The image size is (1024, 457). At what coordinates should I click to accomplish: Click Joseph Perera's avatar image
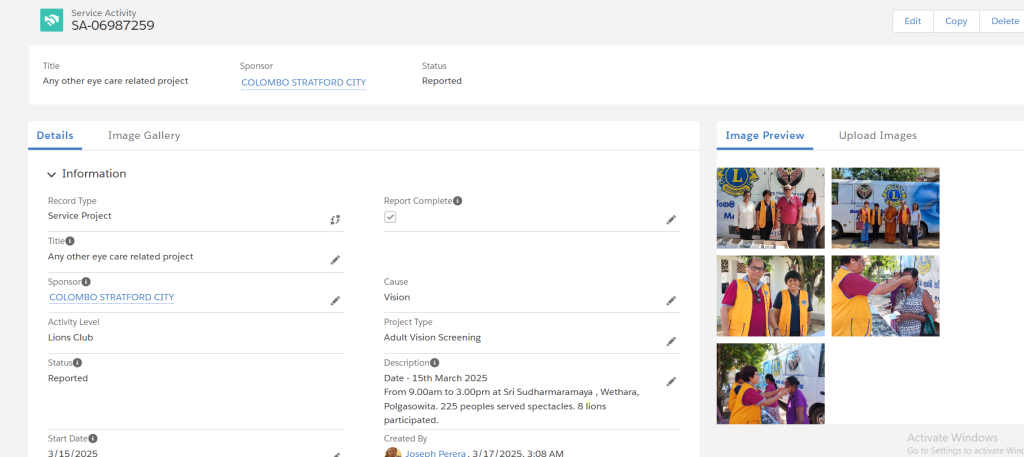point(392,452)
